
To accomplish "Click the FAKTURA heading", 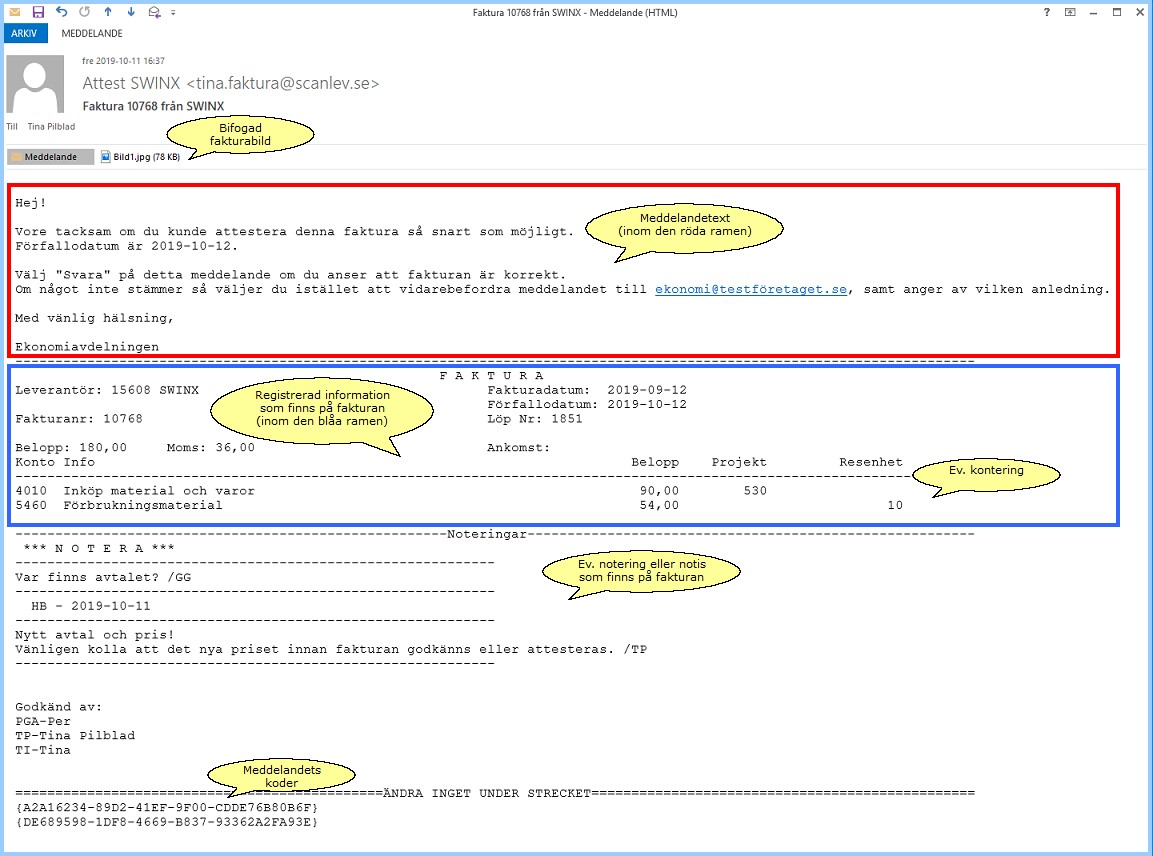I will (491, 375).
